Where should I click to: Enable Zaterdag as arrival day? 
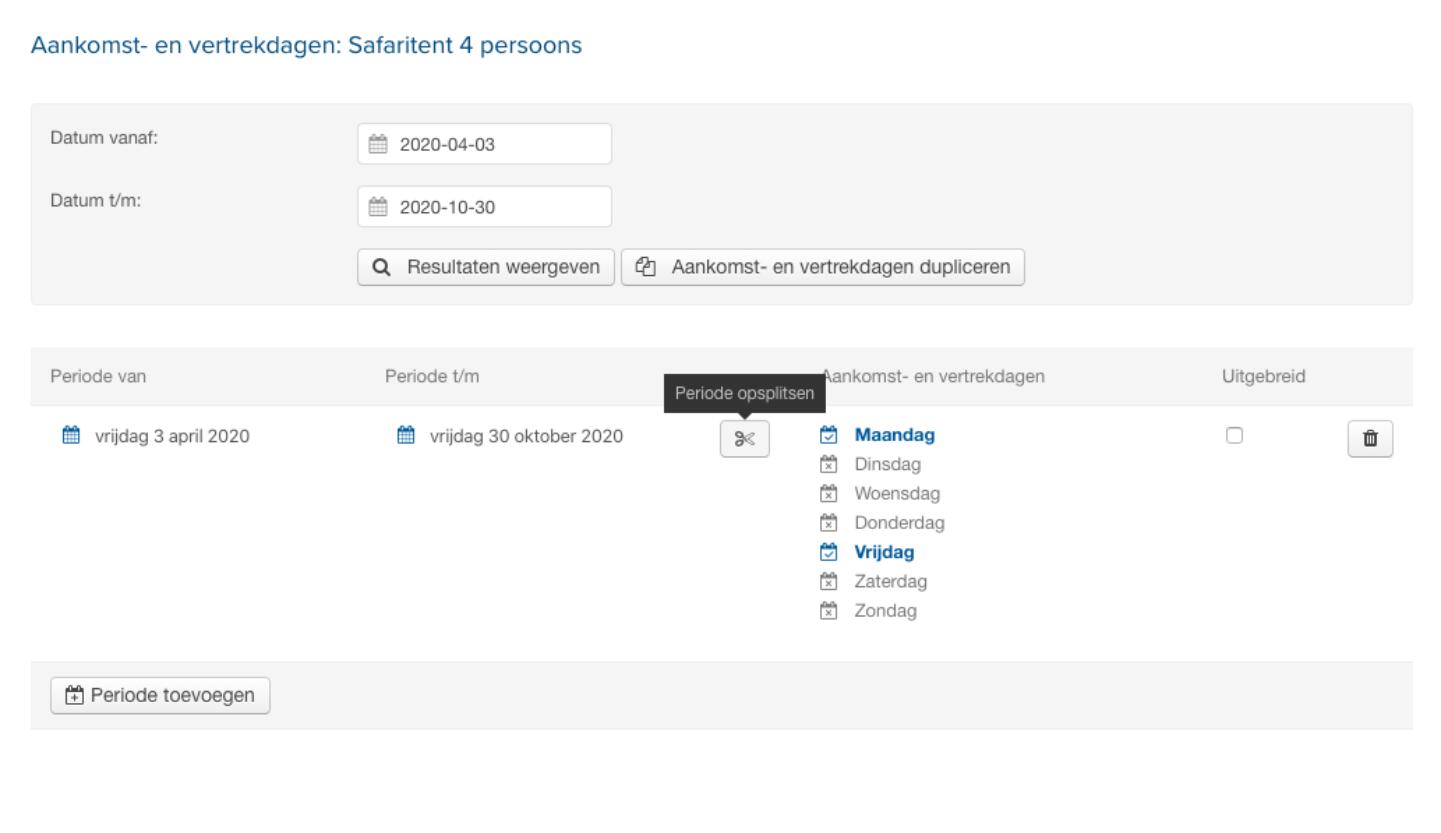point(828,581)
